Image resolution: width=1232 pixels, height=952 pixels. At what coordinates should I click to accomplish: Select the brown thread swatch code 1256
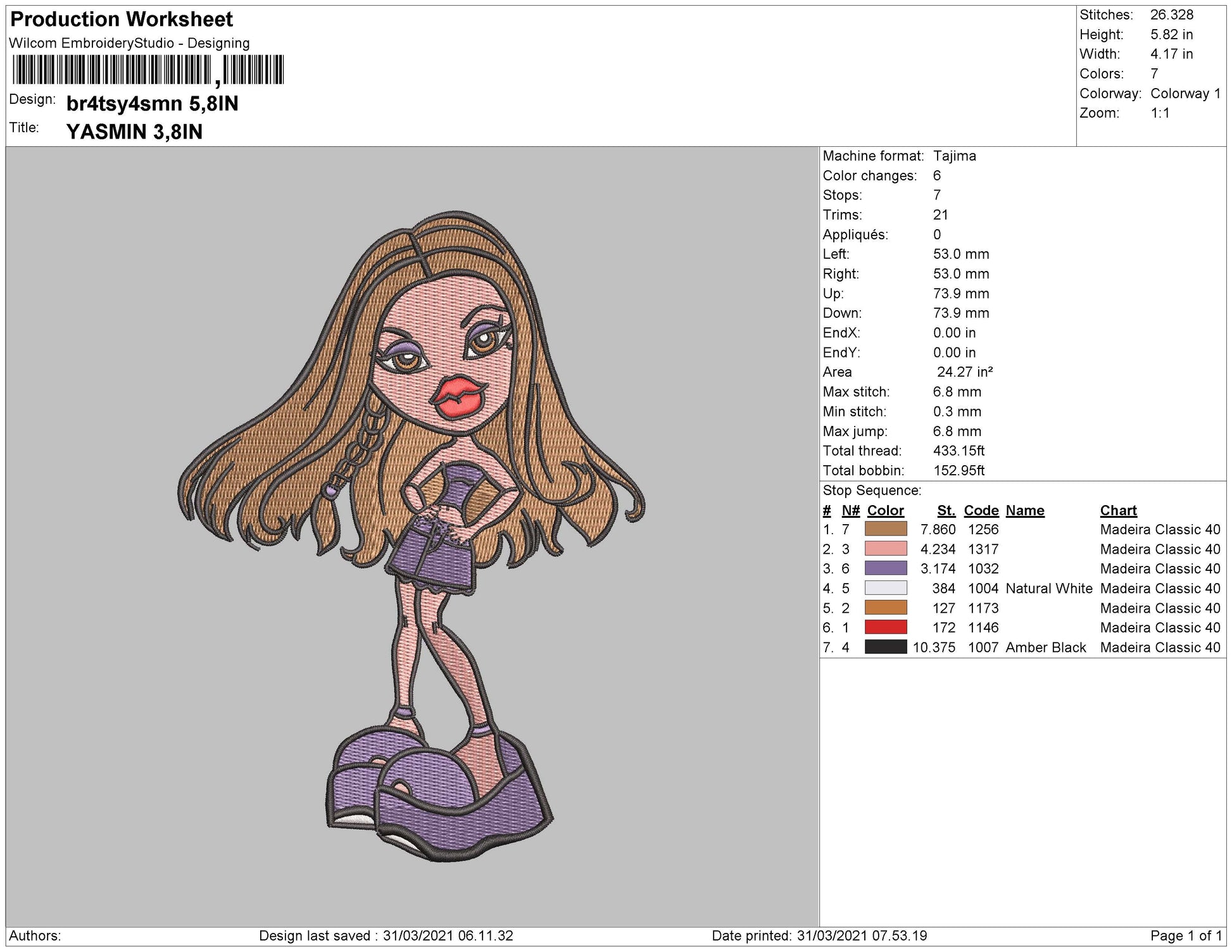click(x=886, y=530)
